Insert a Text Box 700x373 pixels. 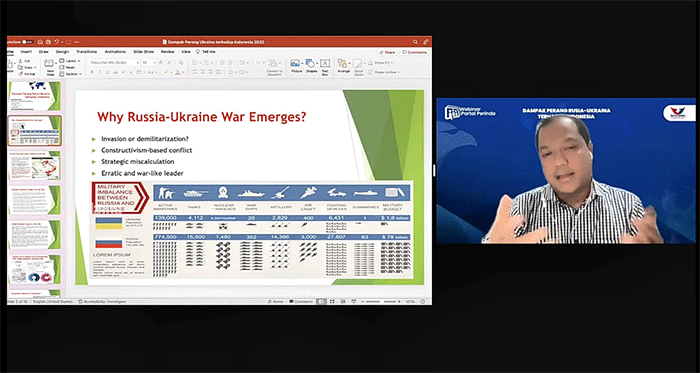325,67
